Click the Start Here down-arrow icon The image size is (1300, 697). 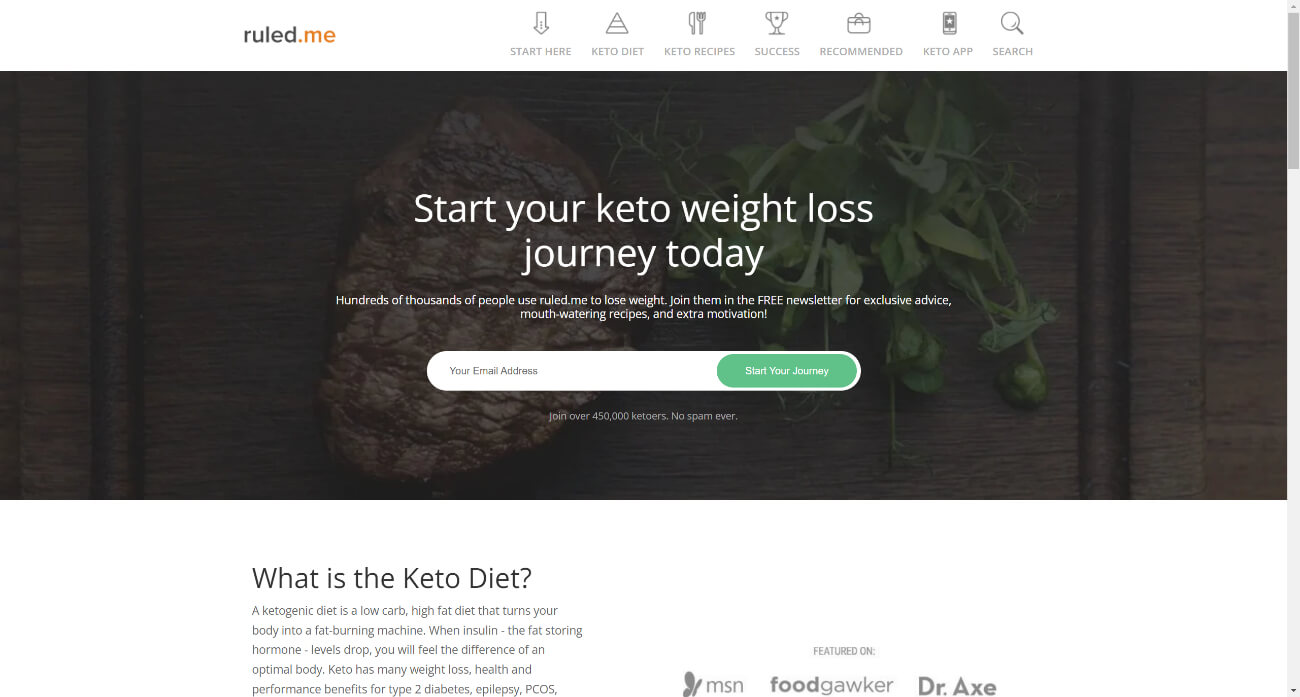[x=541, y=23]
